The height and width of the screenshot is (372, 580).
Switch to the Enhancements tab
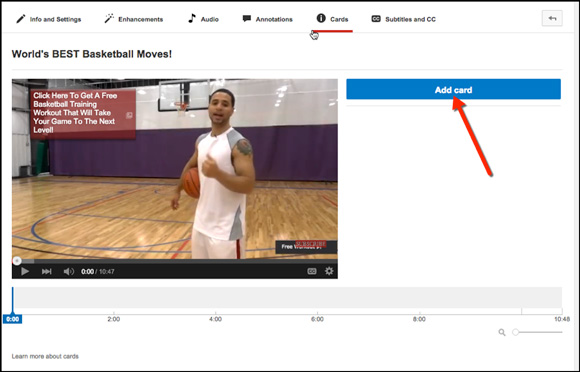pyautogui.click(x=134, y=19)
